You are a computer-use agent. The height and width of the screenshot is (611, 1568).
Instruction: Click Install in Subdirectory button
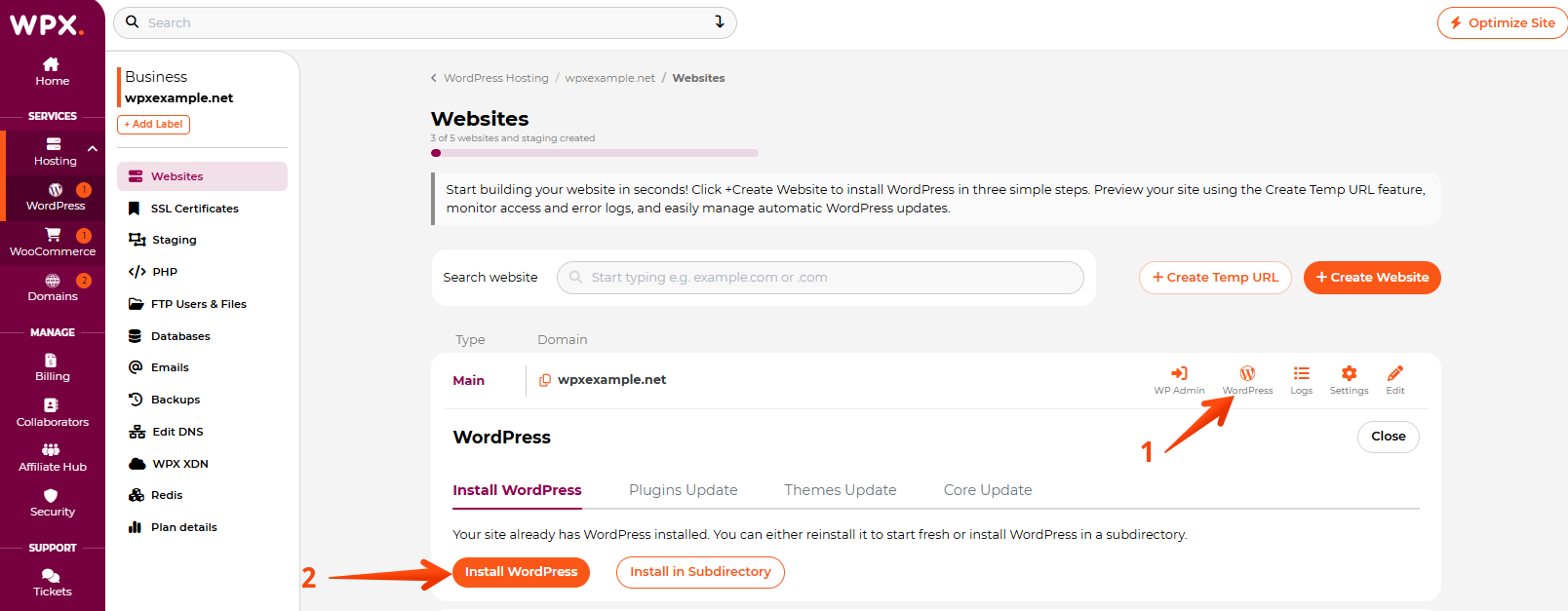700,572
